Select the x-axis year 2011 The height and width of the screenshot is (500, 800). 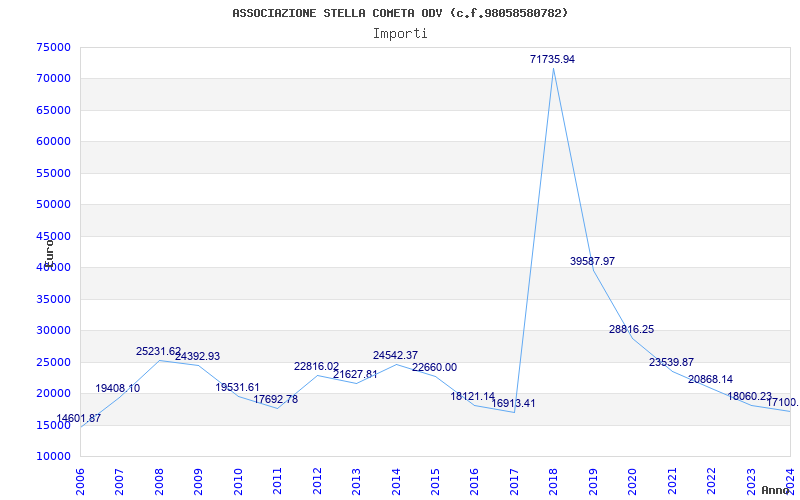[277, 481]
